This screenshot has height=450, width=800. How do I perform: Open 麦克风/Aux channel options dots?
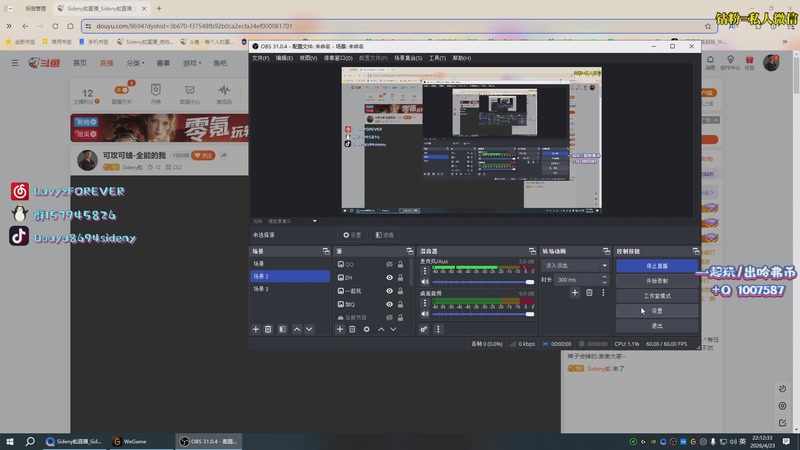click(424, 271)
